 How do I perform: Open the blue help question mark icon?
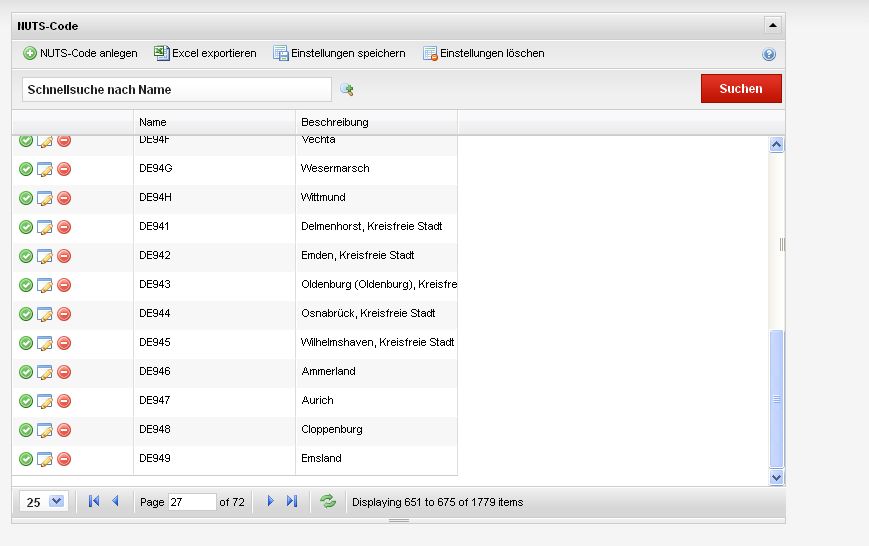click(x=769, y=55)
